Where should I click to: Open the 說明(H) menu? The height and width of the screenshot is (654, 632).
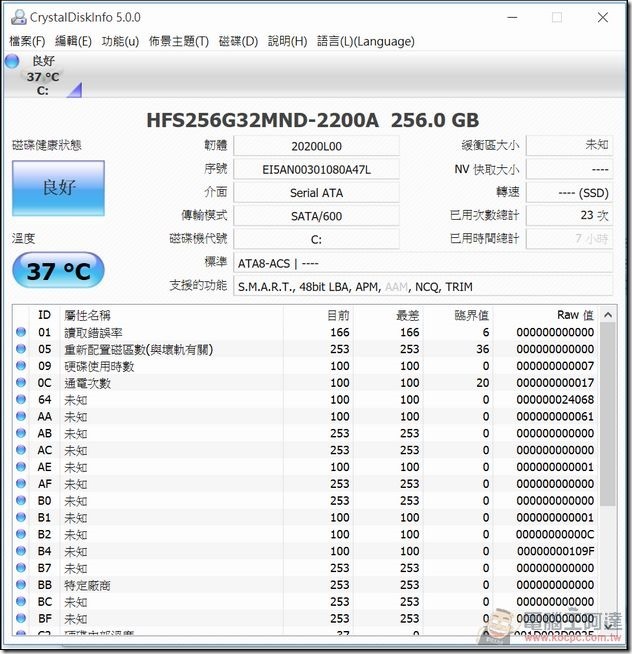coord(287,41)
